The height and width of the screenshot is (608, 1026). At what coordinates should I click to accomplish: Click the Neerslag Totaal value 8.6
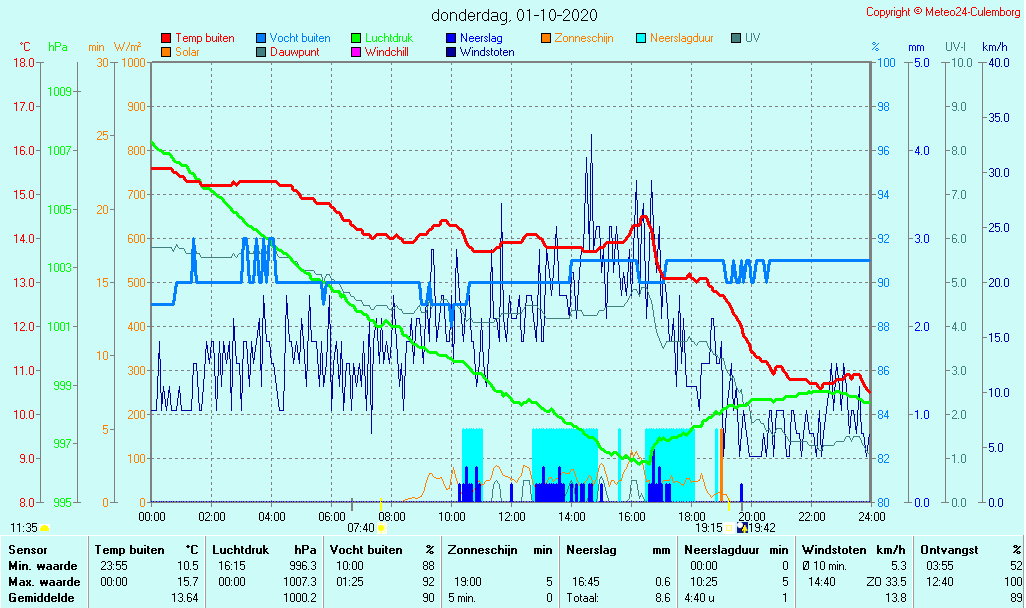pos(661,597)
